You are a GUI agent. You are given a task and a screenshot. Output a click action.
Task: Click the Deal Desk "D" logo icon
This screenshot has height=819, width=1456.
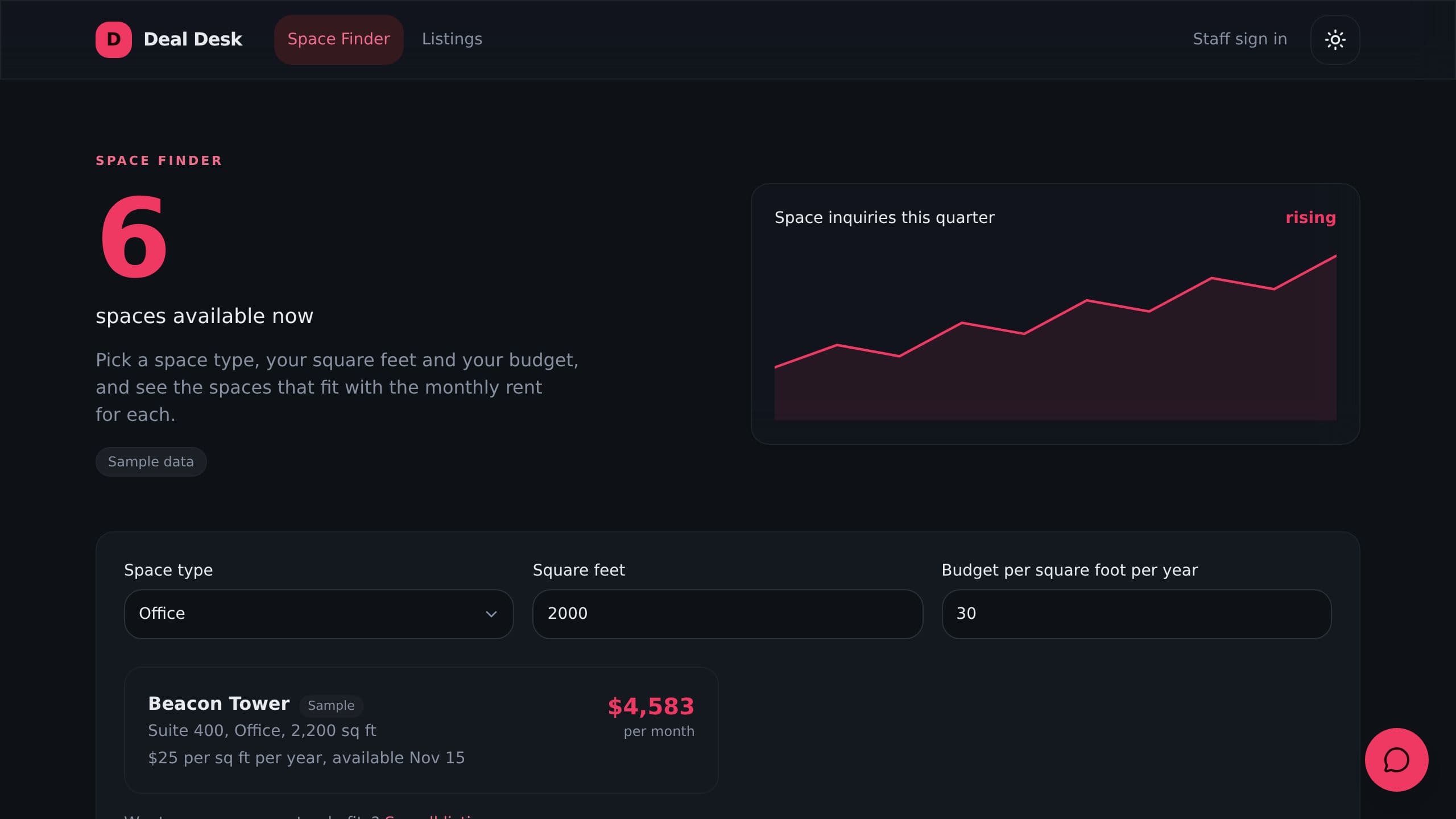[113, 39]
